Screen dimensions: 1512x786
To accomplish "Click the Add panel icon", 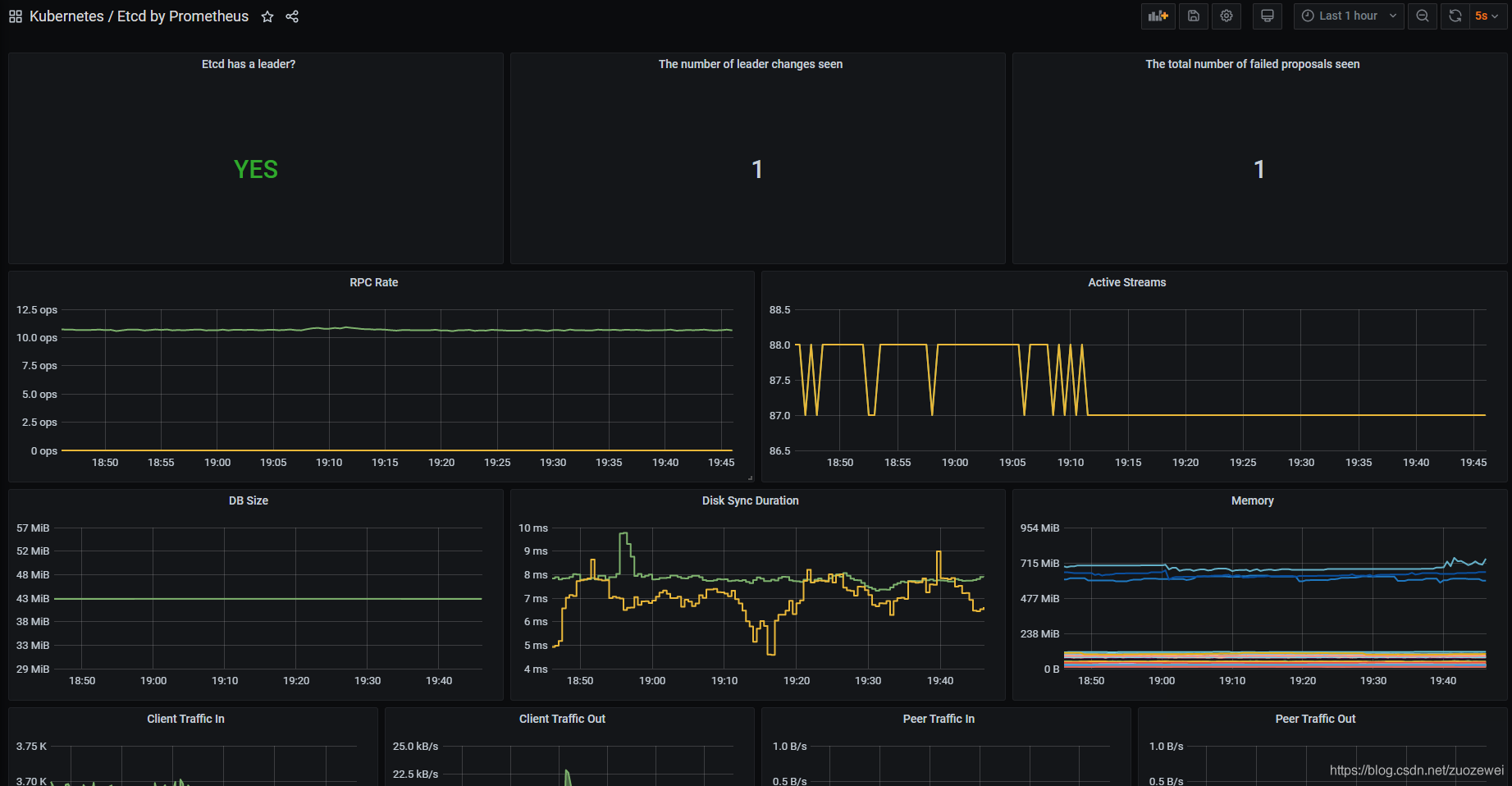I will tap(1158, 16).
